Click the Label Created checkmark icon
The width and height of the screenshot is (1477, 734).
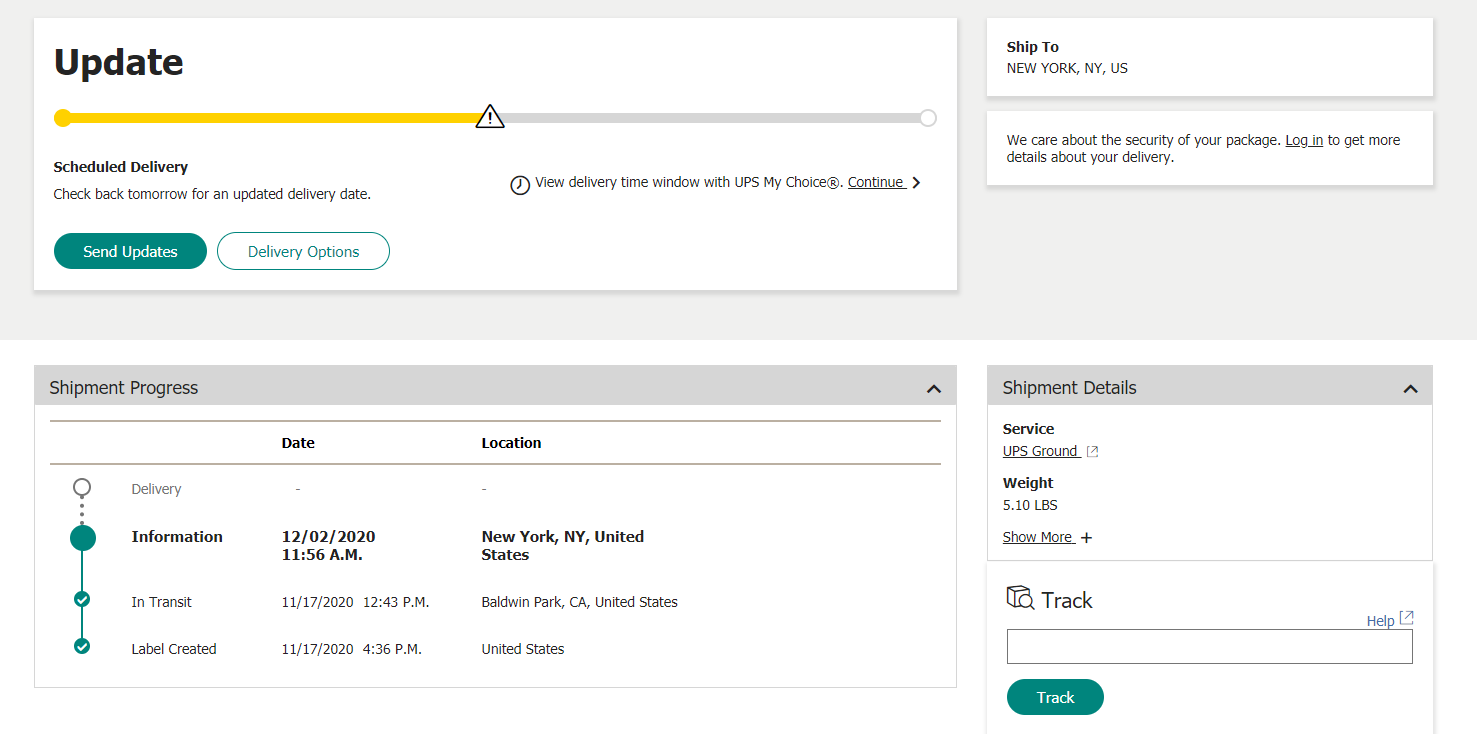point(82,646)
